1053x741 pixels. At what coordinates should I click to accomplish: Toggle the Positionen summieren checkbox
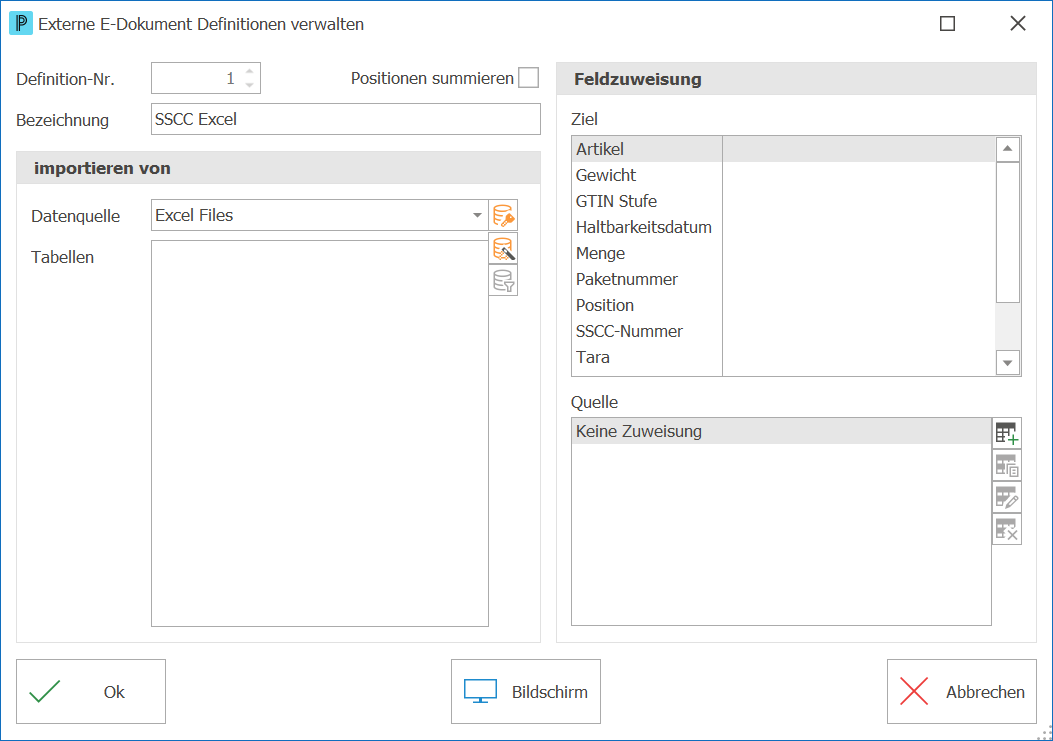tap(529, 78)
